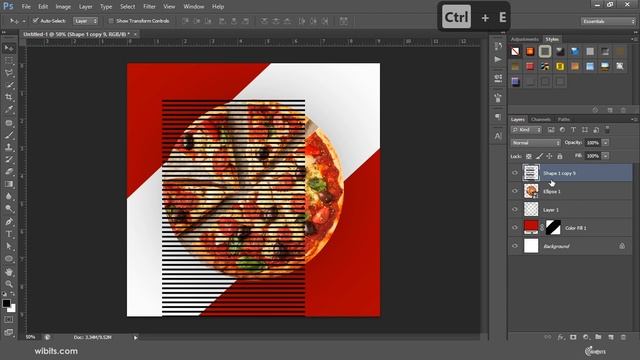640x360 pixels.
Task: Select the Gradient tool
Action: tap(9, 184)
